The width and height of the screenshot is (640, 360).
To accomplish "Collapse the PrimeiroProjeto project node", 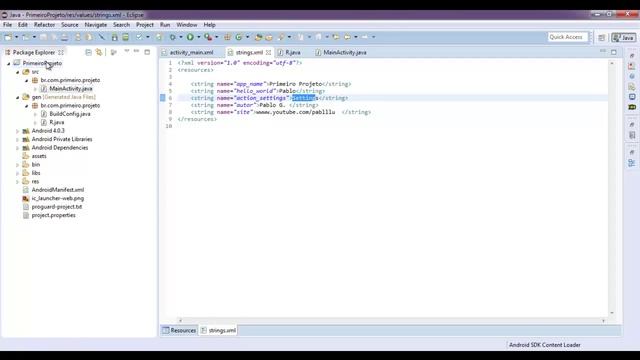I will click(x=9, y=64).
